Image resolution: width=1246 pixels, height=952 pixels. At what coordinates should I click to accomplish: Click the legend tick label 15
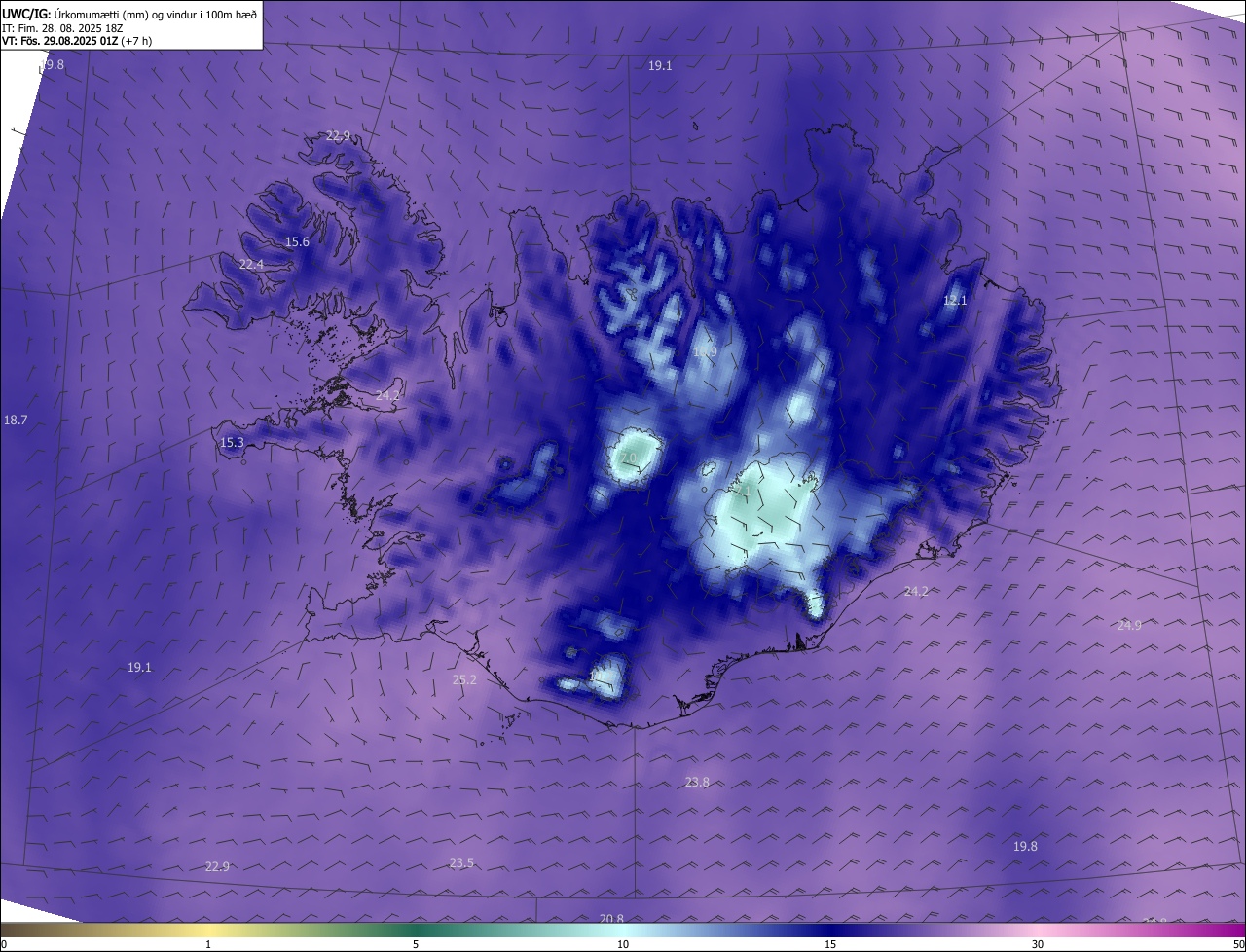pyautogui.click(x=830, y=944)
